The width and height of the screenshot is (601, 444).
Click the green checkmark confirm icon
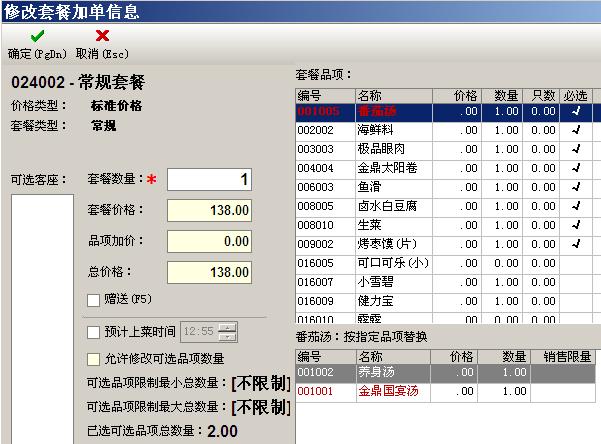[36, 36]
